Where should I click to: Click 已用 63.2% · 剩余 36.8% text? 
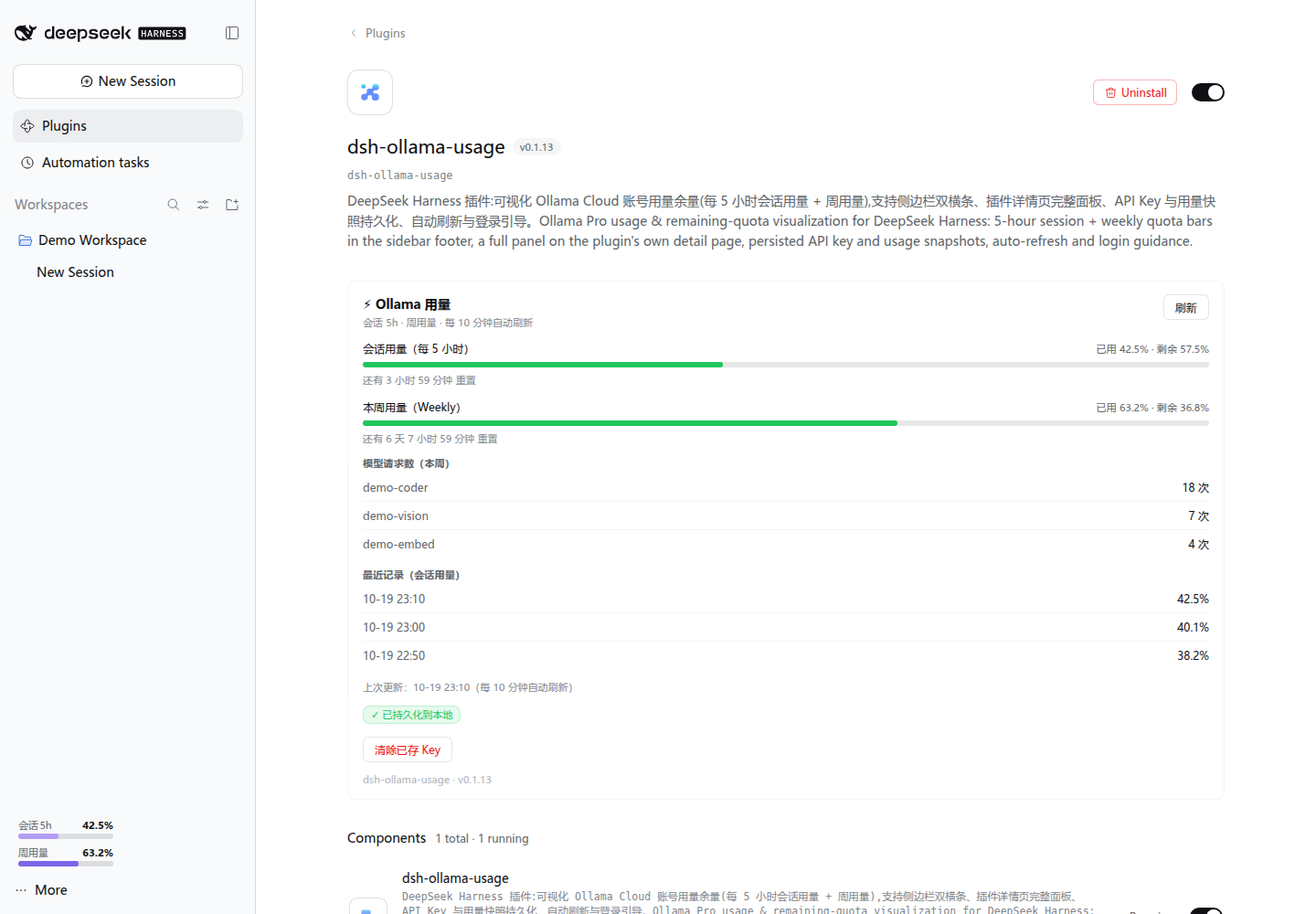[1152, 408]
